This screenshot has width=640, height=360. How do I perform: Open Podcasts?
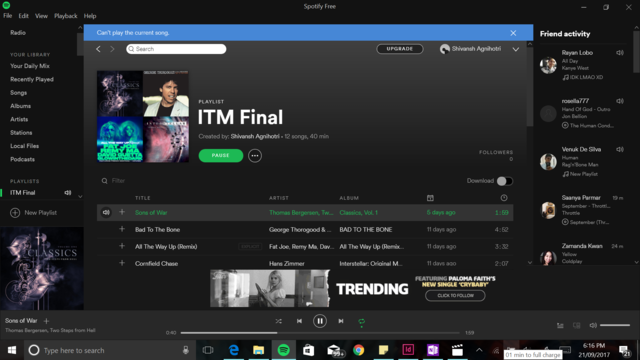(22, 160)
